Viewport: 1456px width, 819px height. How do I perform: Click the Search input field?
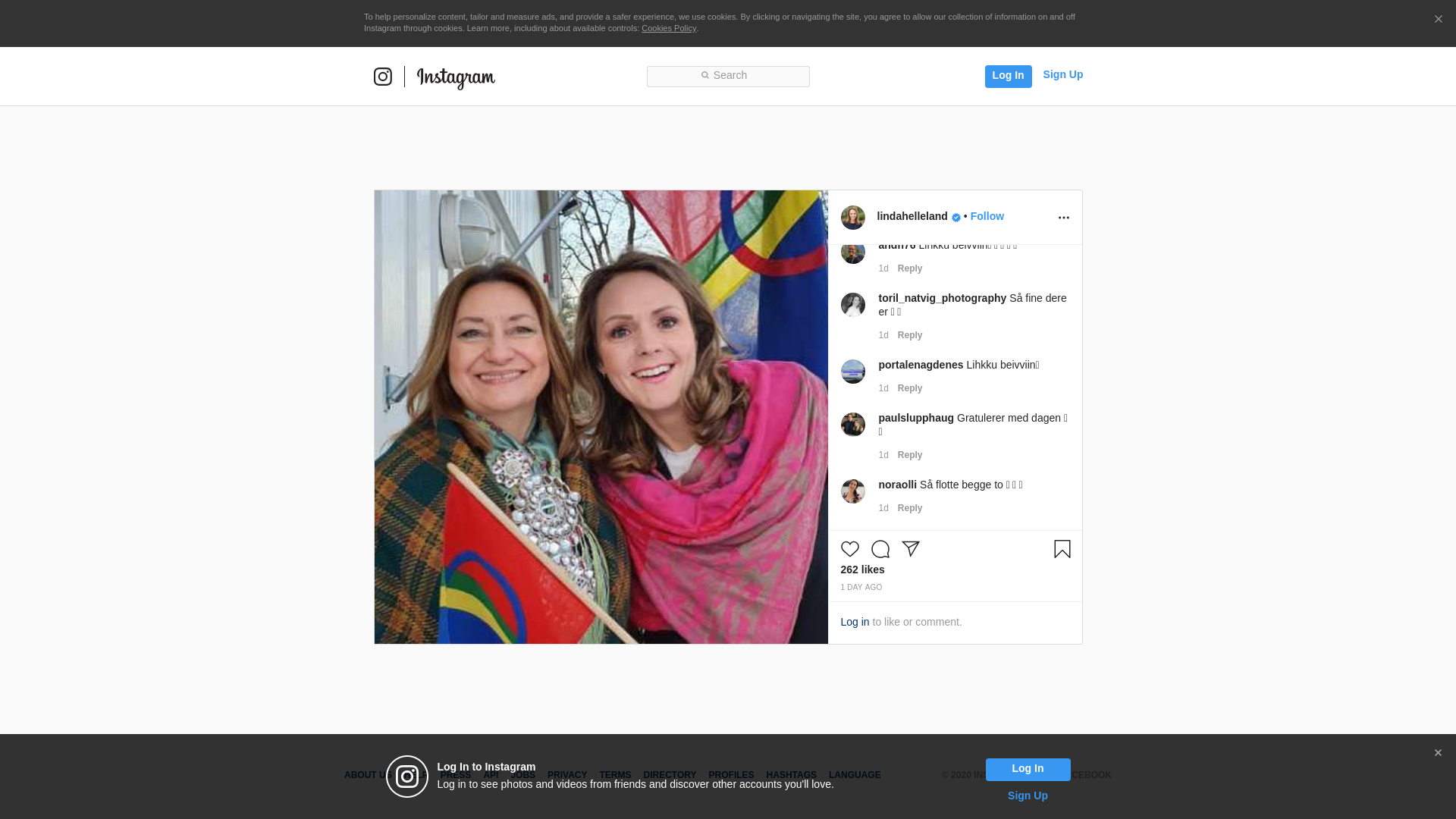pos(728,76)
